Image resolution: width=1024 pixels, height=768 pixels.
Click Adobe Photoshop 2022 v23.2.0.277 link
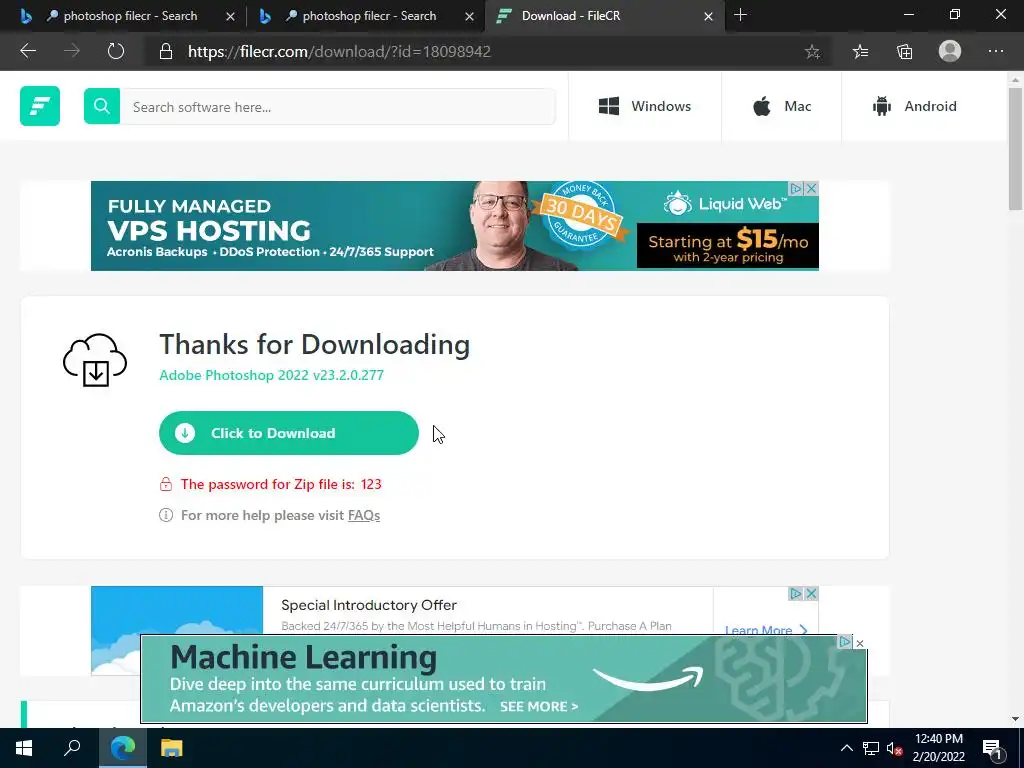point(272,375)
